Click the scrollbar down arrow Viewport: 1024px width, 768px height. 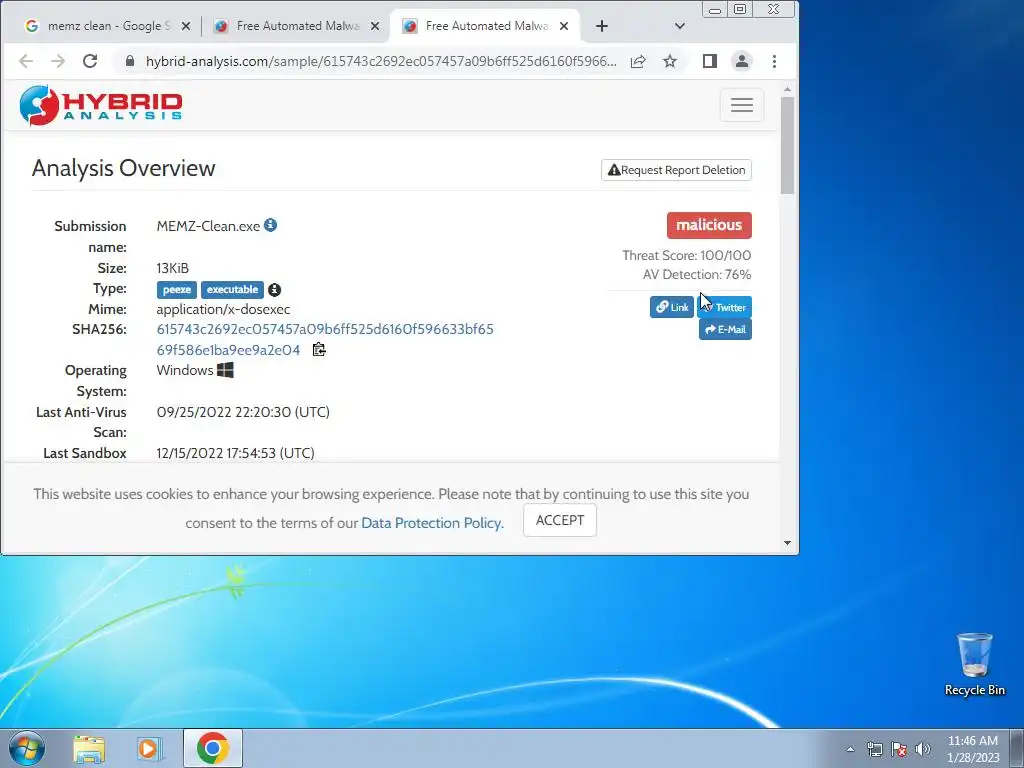(788, 543)
